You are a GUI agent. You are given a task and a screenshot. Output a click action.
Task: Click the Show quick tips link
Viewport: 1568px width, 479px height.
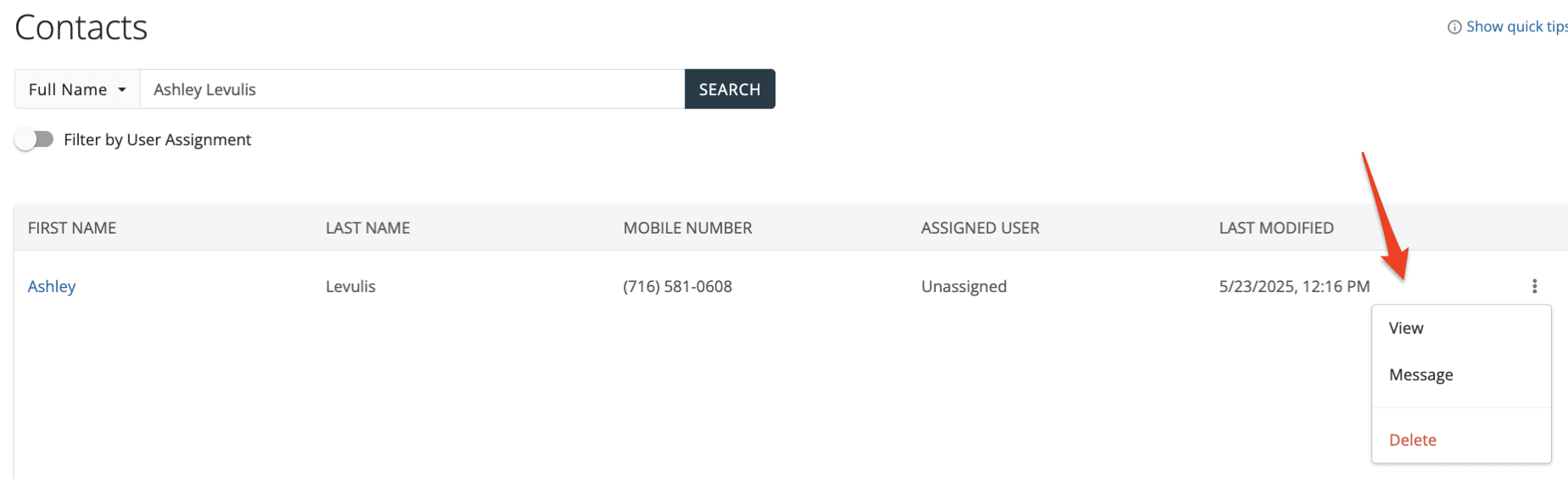[1515, 27]
